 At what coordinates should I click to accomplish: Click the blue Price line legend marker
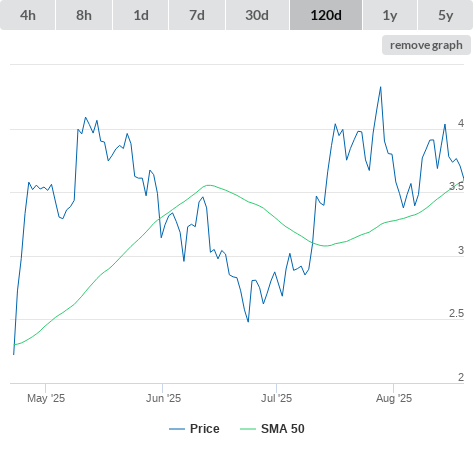point(177,429)
